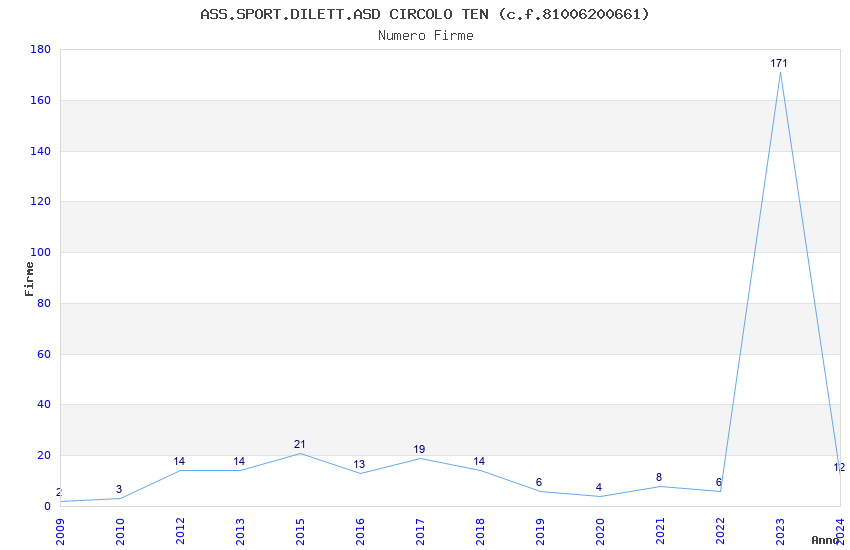Select the 100 tick on y-axis
The height and width of the screenshot is (550, 850).
[x=40, y=253]
